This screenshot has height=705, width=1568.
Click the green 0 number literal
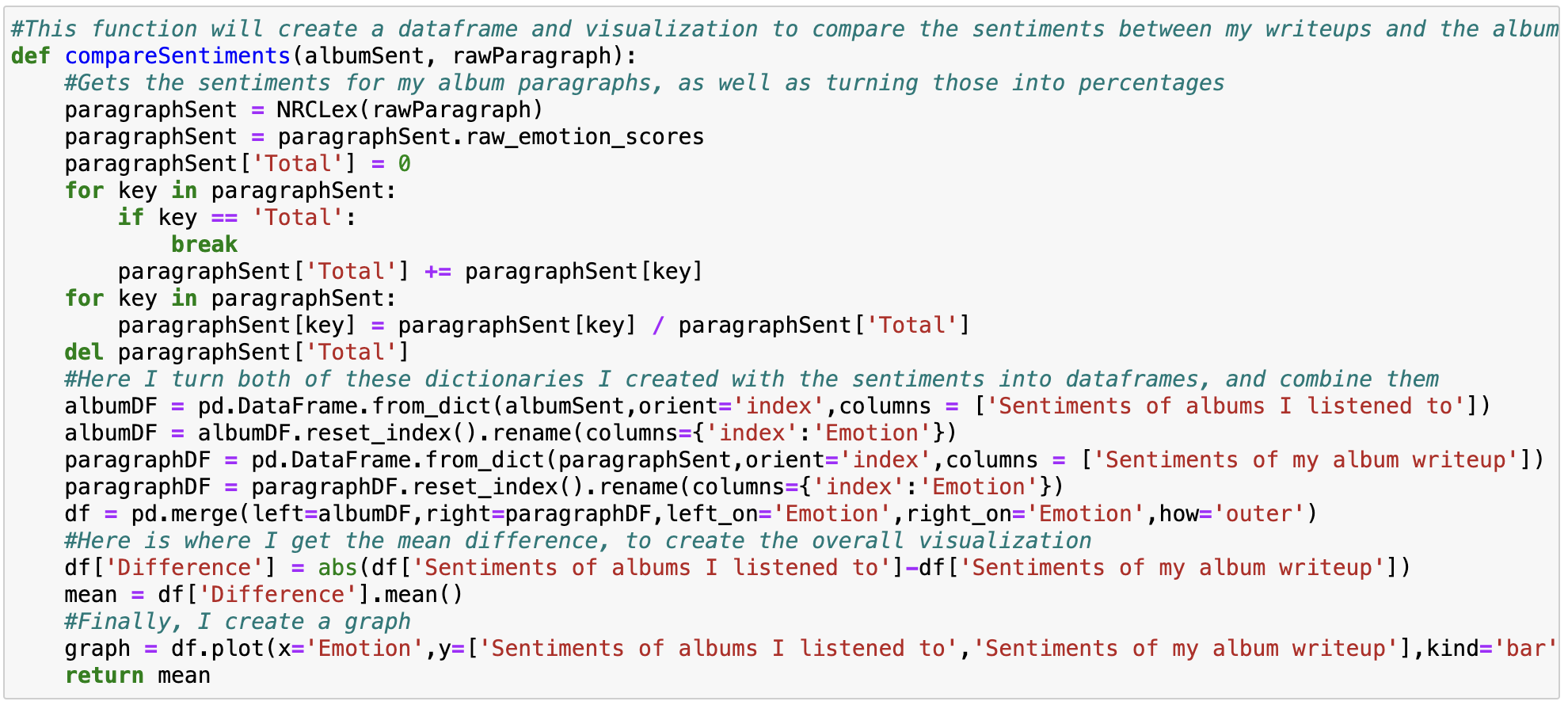point(404,164)
